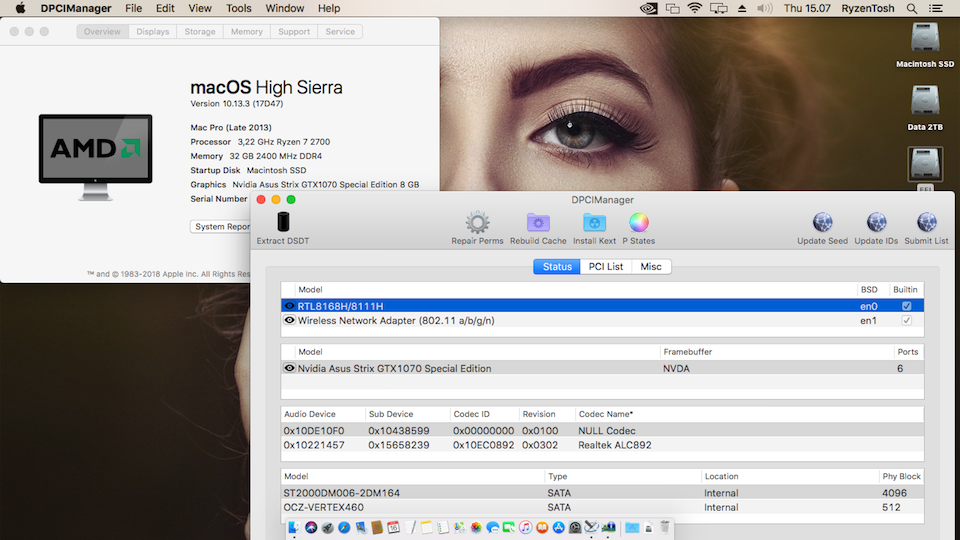Switch to the PCI List tab

point(605,267)
